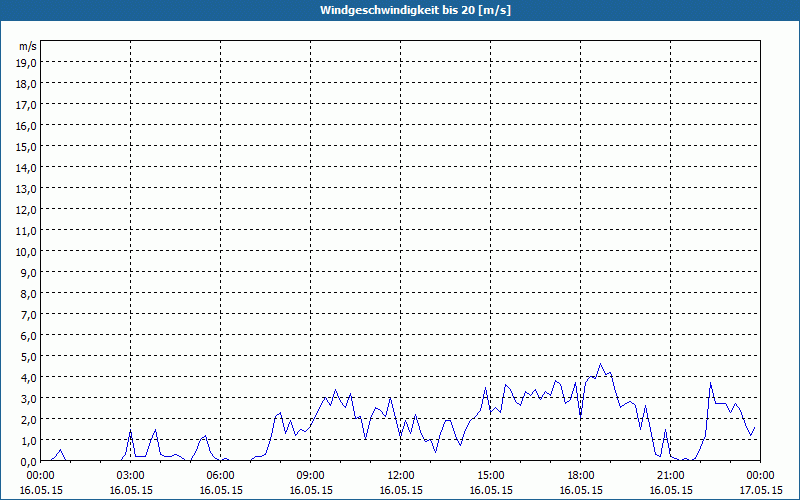
Task: Select the '13,0' y-axis tick label
Action: (x=26, y=188)
